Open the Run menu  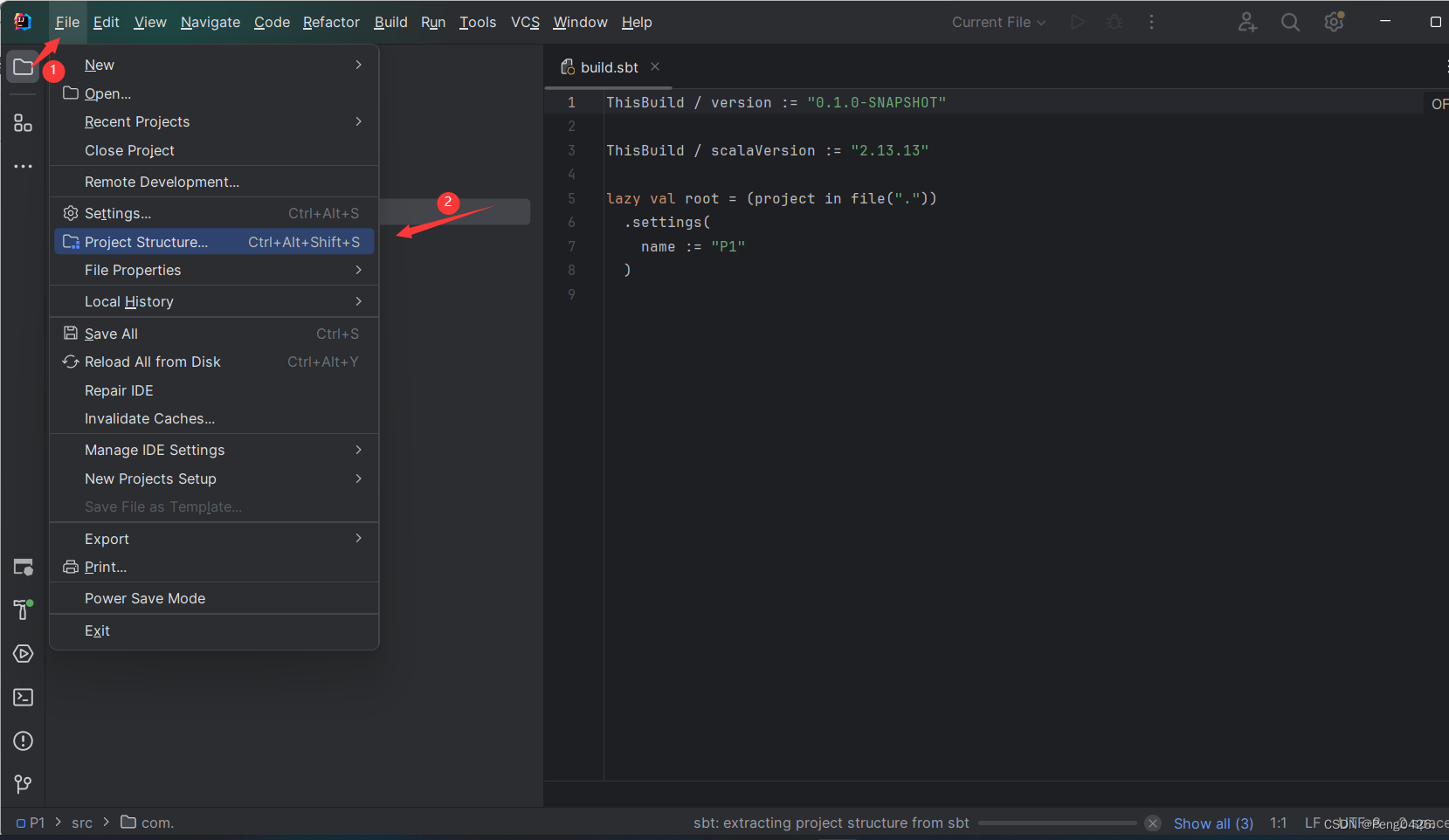click(433, 22)
